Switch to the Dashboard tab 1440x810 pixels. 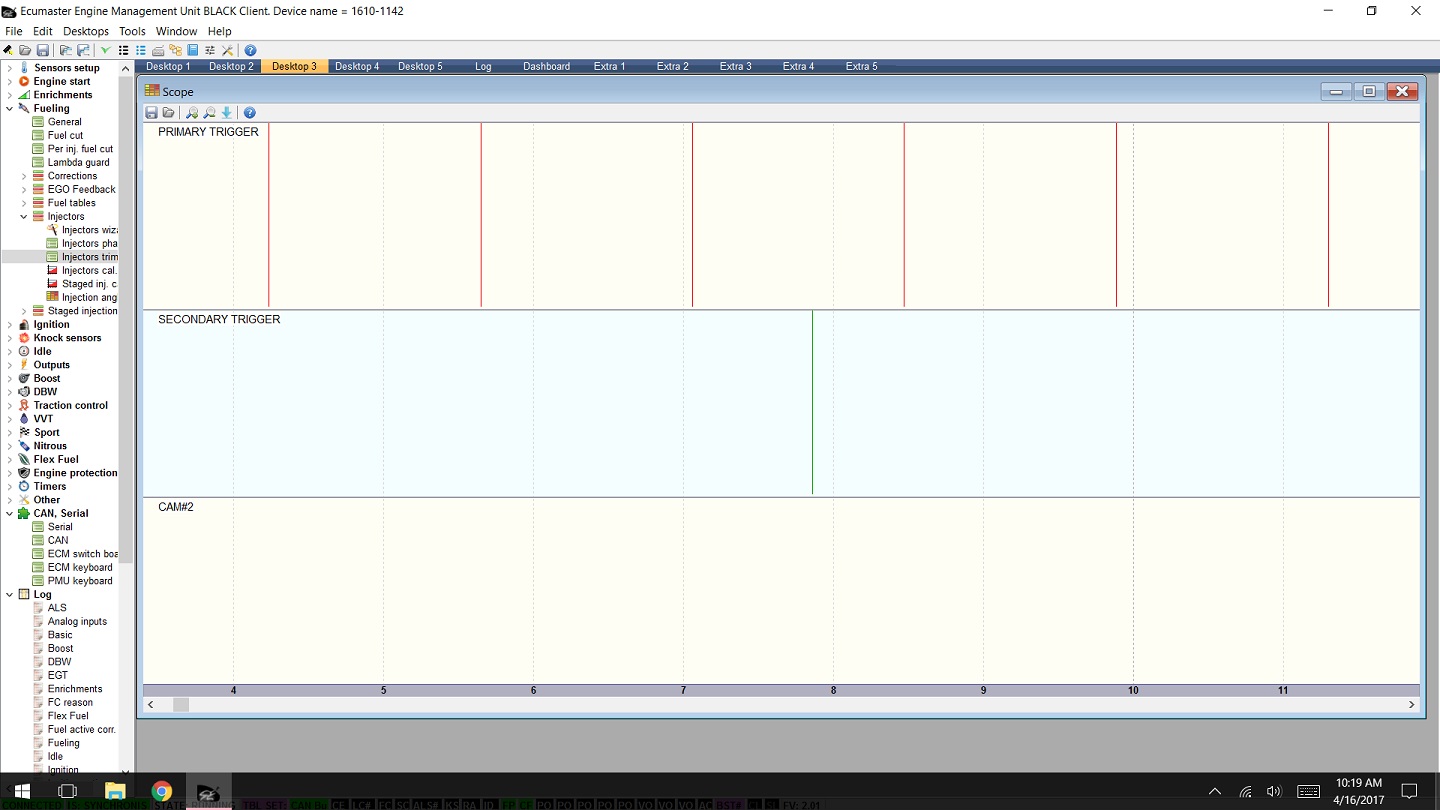tap(546, 66)
